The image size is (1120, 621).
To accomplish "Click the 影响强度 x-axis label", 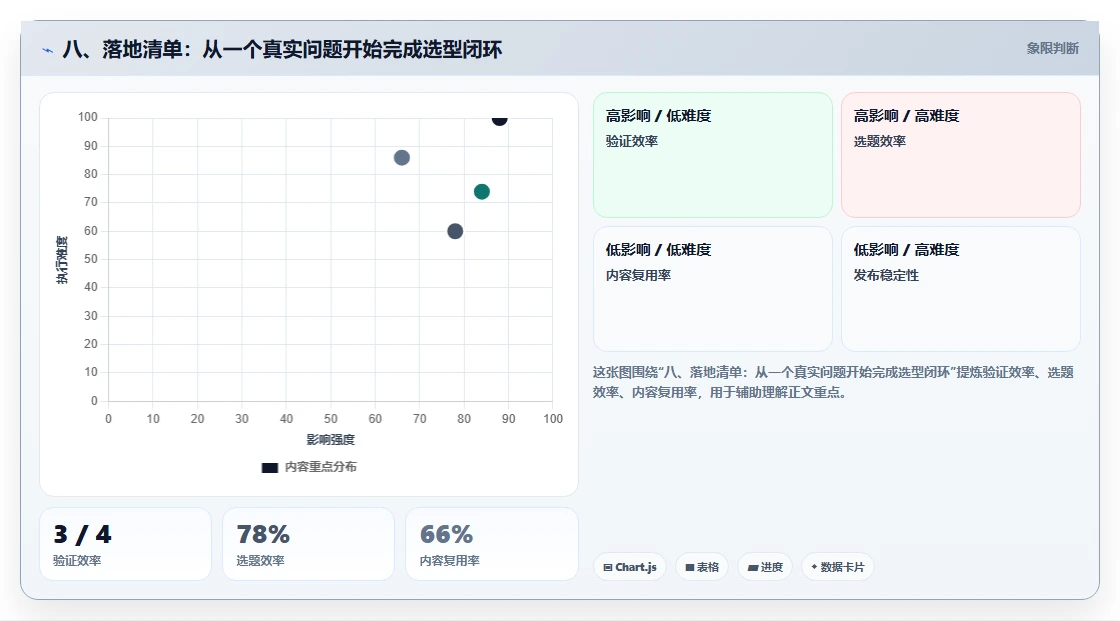I will click(331, 439).
